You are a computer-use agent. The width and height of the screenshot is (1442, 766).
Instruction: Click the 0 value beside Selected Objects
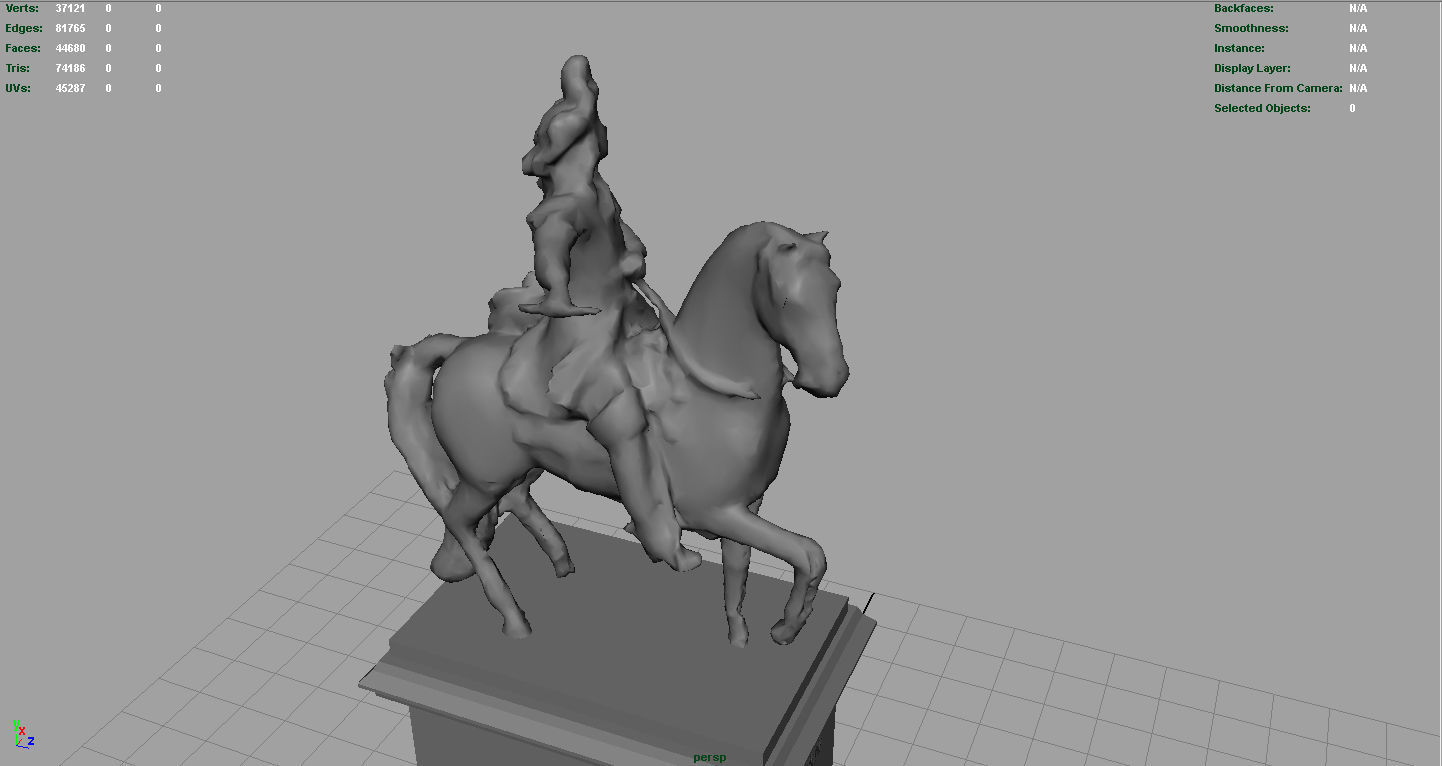(1352, 108)
